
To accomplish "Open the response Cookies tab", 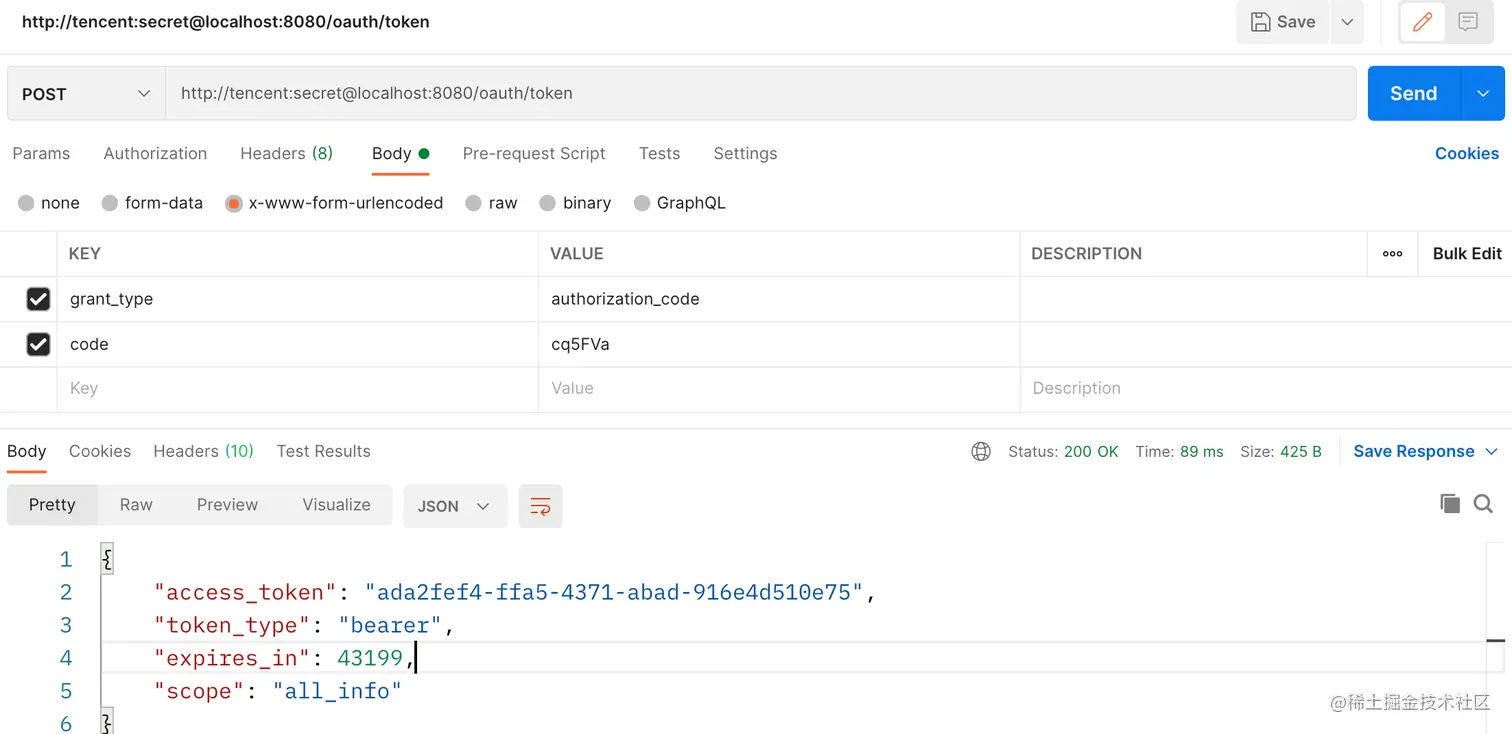I will click(x=100, y=451).
